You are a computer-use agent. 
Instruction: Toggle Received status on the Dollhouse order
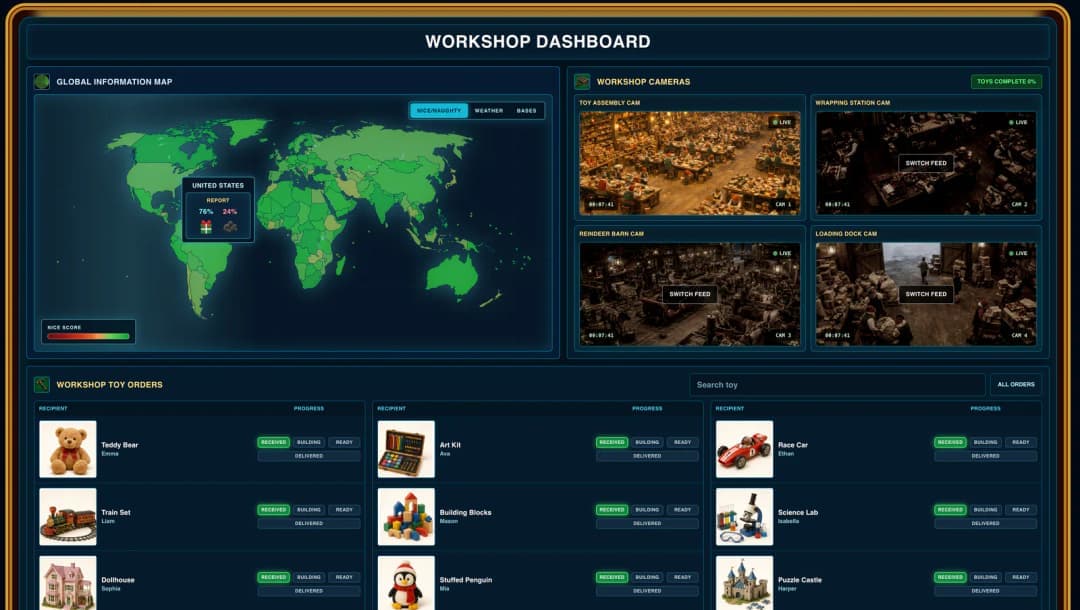273,577
